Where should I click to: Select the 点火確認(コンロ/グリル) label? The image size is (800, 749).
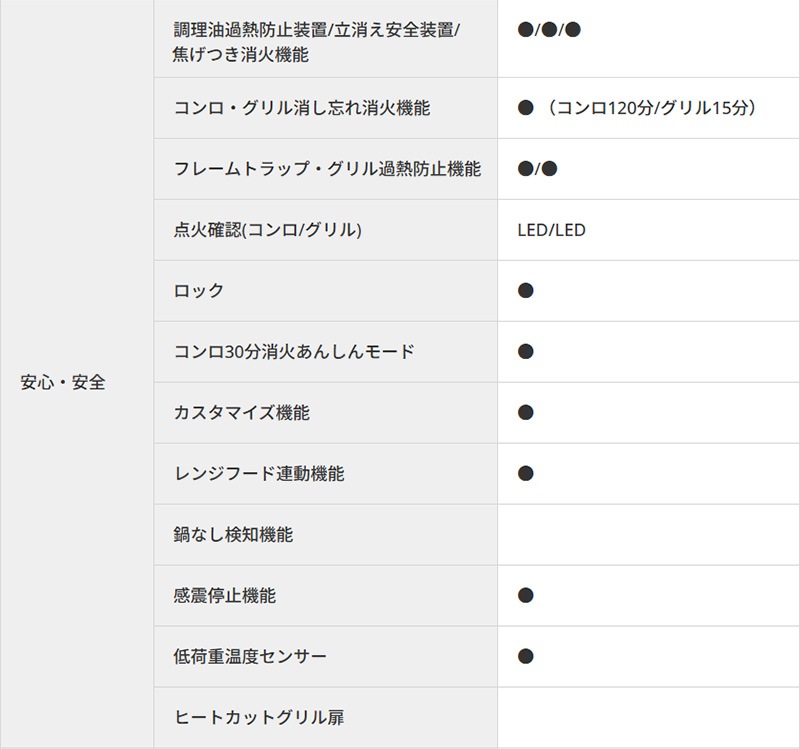point(267,230)
